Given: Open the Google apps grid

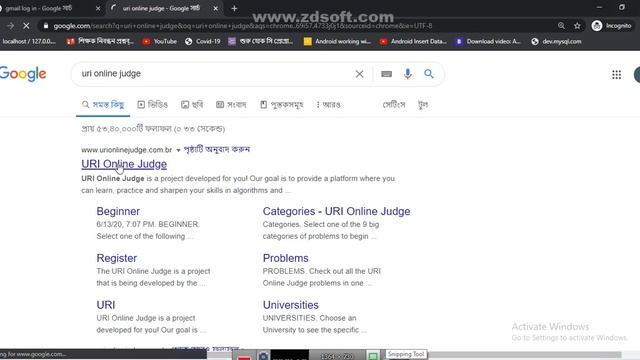Looking at the screenshot, I should point(616,75).
